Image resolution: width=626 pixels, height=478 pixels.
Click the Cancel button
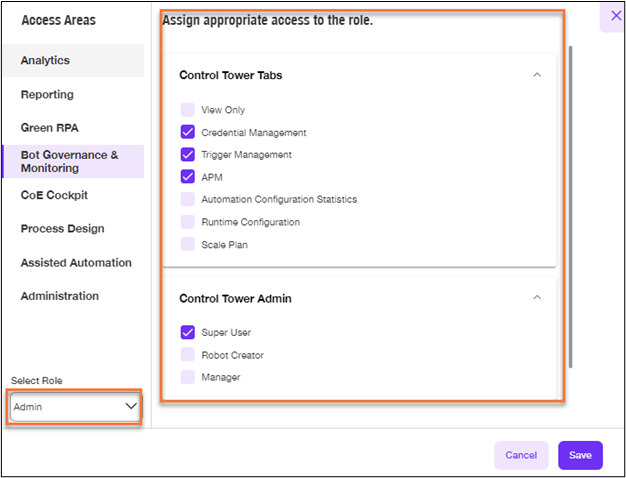pos(521,455)
